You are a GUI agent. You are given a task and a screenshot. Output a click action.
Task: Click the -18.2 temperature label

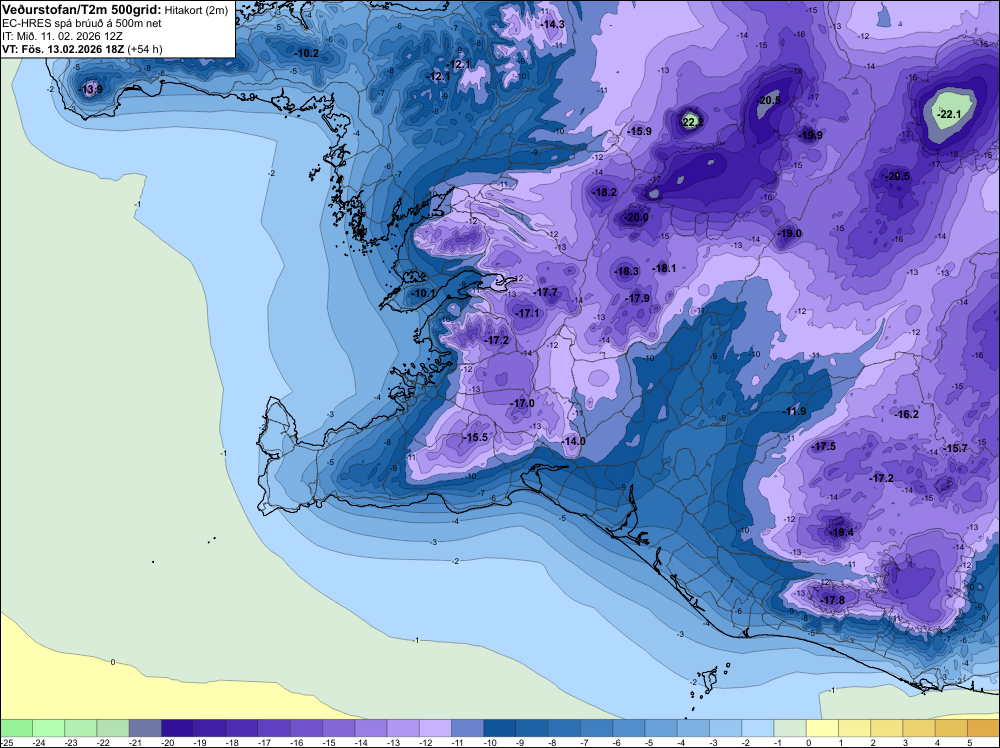tap(605, 192)
